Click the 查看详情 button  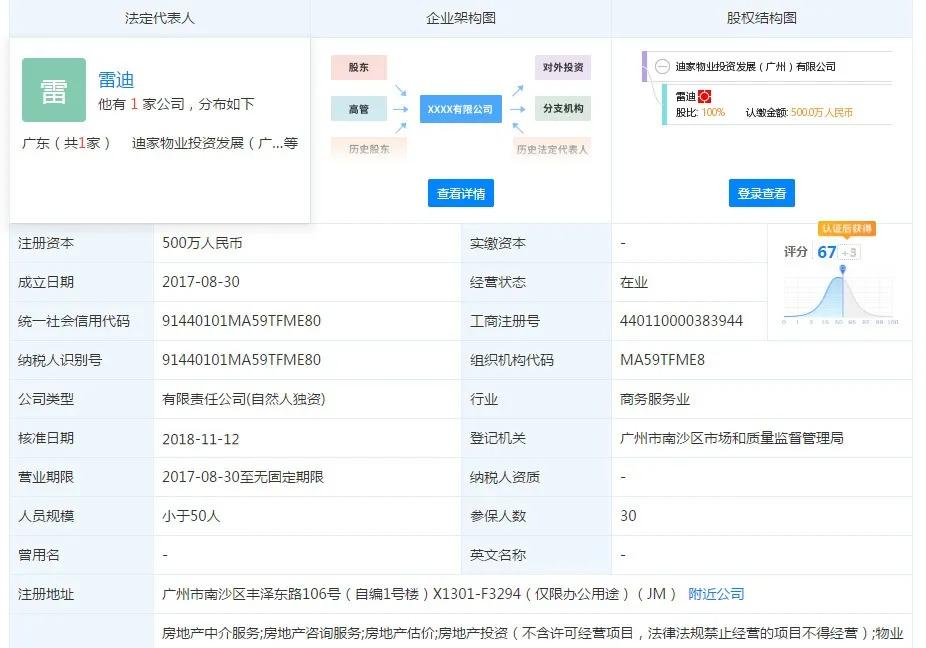460,193
